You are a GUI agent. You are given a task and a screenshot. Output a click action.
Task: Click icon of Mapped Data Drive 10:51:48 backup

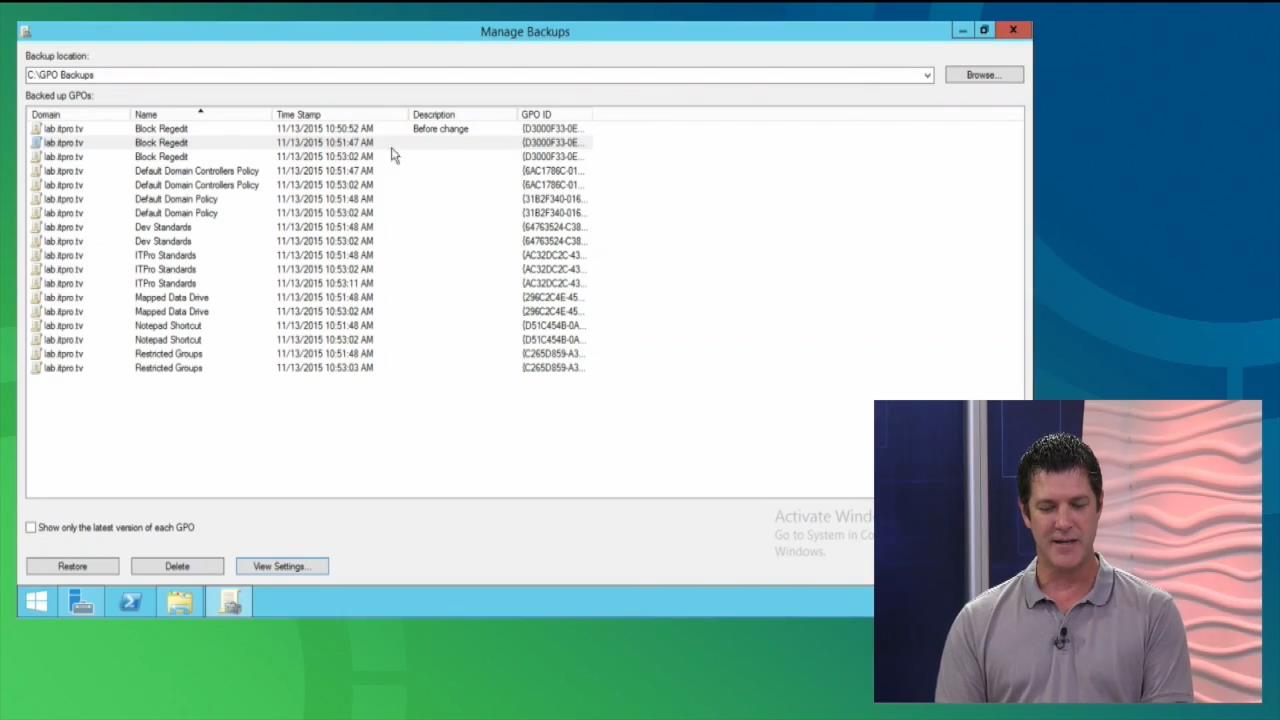[36, 297]
